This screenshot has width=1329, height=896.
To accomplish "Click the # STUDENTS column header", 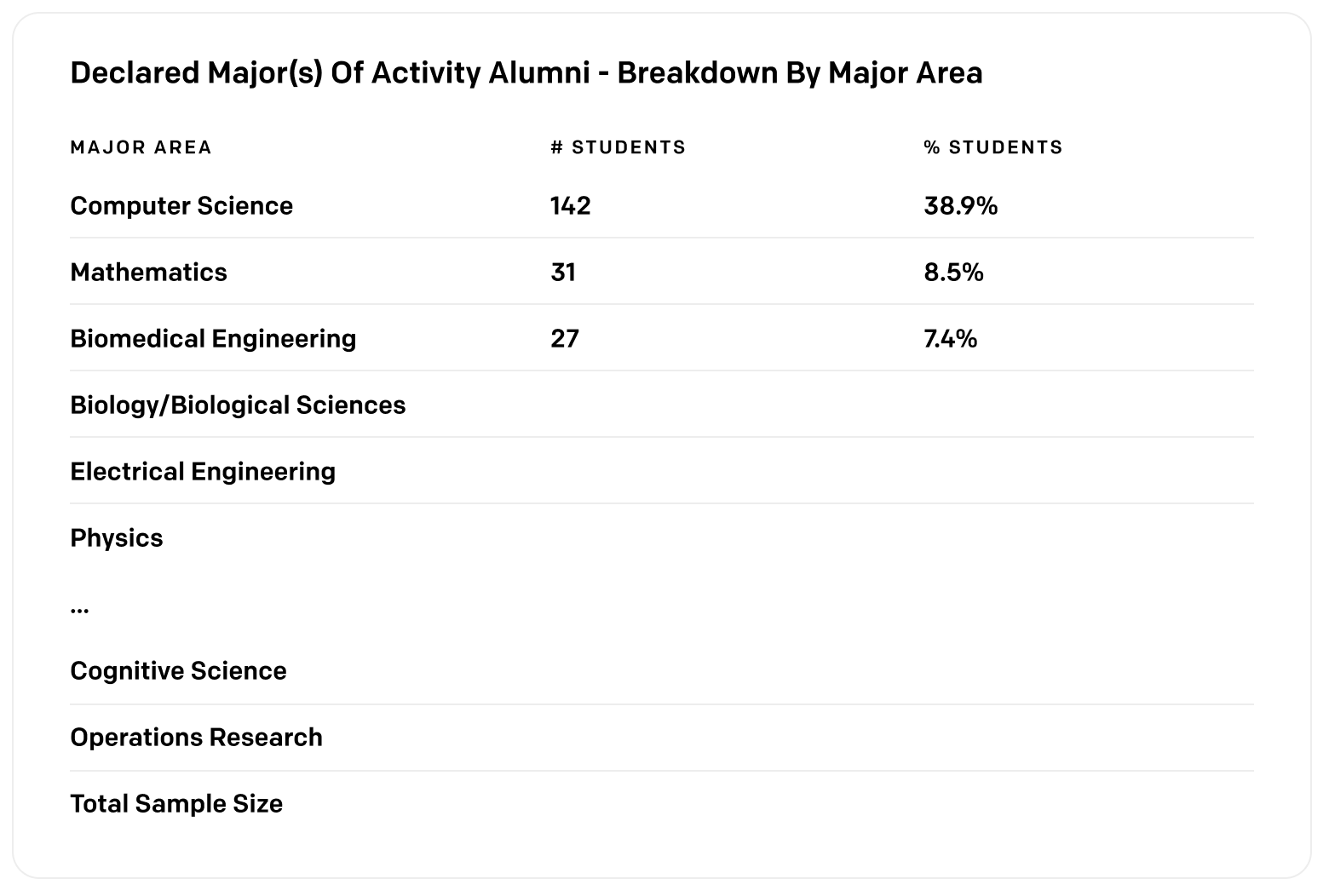I will (x=618, y=147).
